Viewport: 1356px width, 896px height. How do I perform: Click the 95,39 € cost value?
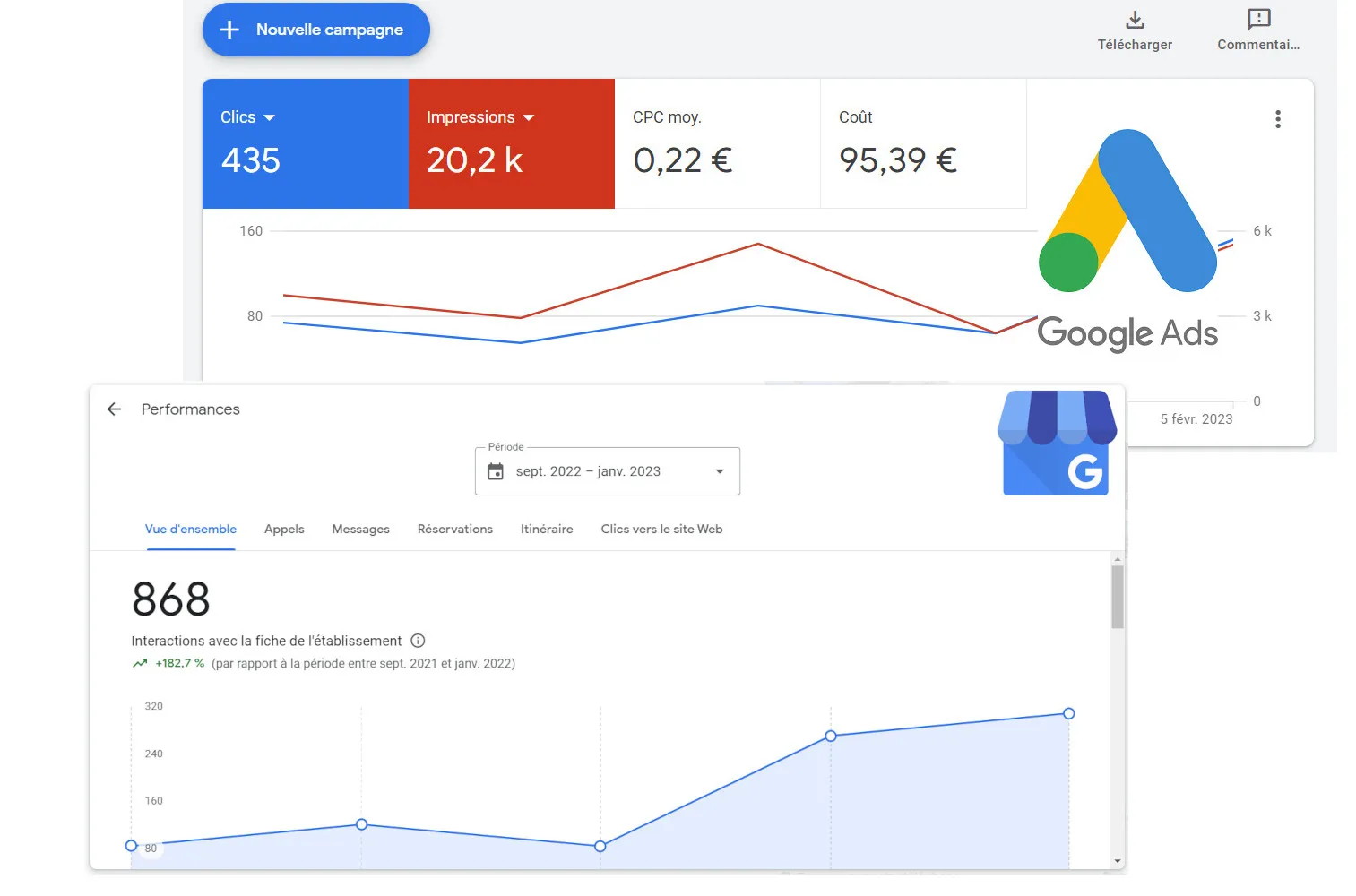click(x=898, y=160)
